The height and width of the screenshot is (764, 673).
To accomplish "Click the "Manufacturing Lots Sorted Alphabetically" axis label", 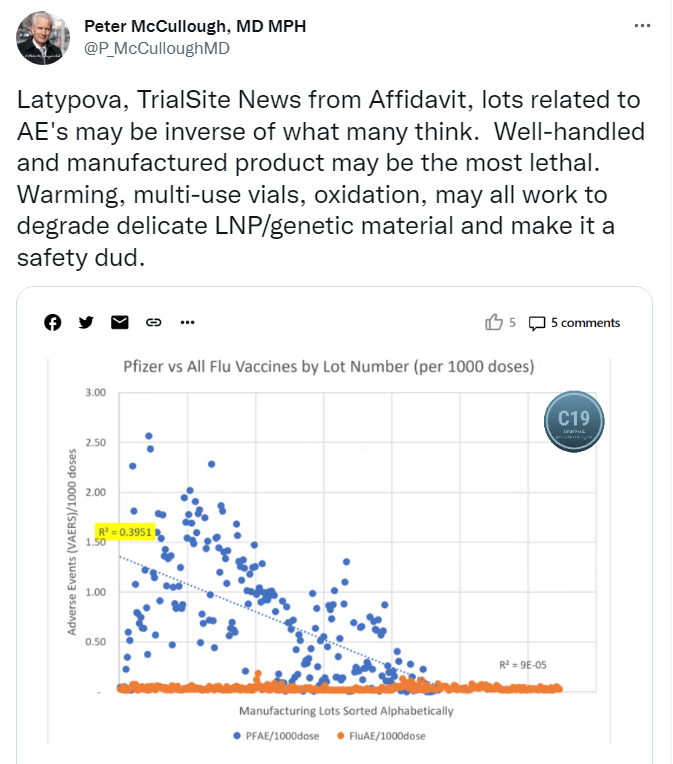I will point(345,711).
